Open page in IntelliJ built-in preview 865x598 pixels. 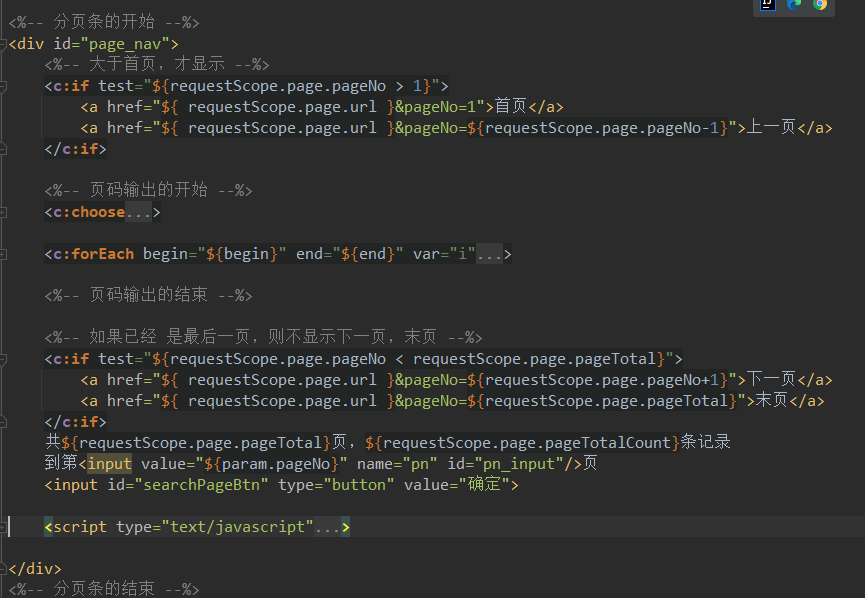pyautogui.click(x=768, y=5)
